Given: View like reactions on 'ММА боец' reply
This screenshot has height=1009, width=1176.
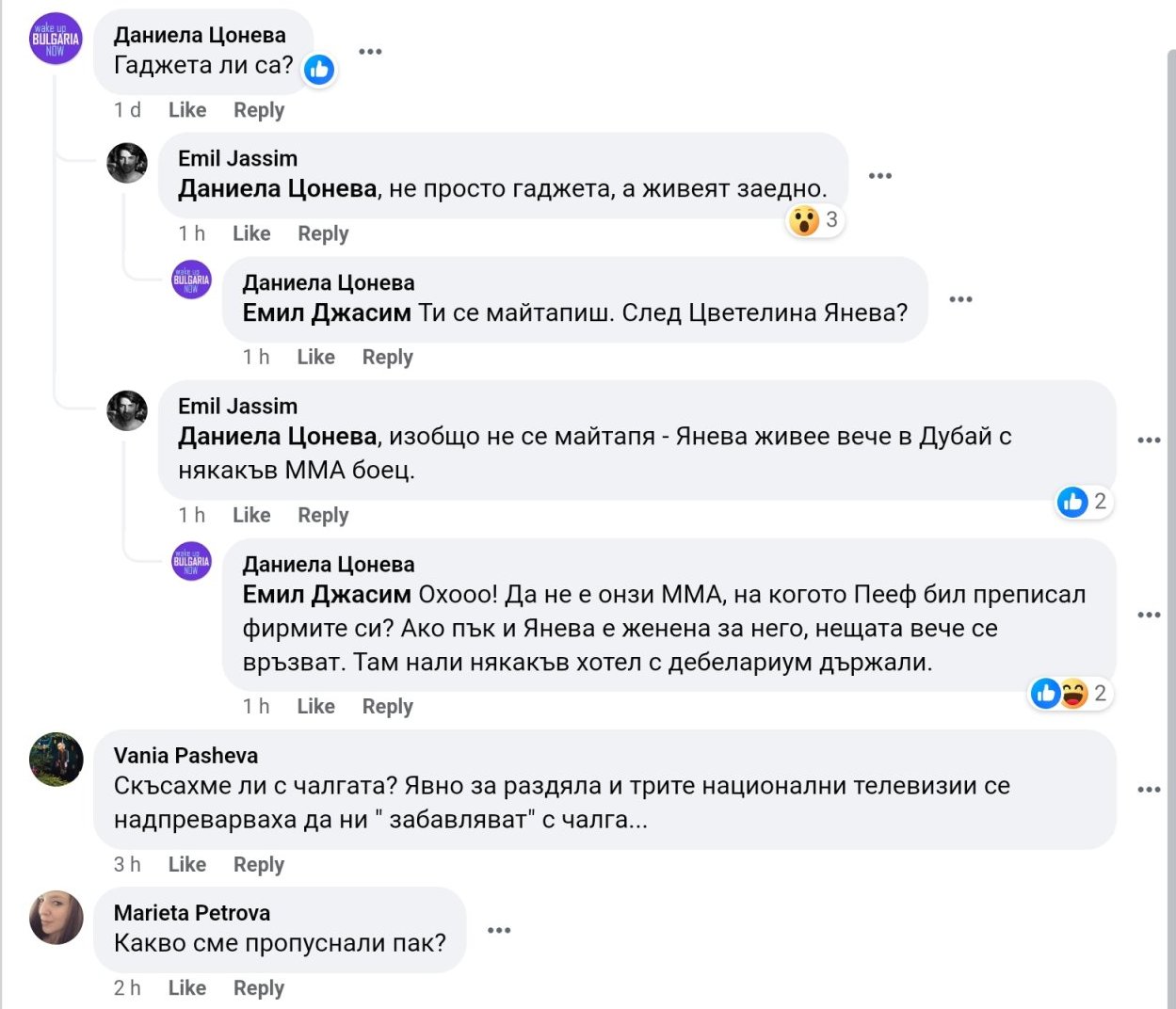Looking at the screenshot, I should 1083,502.
